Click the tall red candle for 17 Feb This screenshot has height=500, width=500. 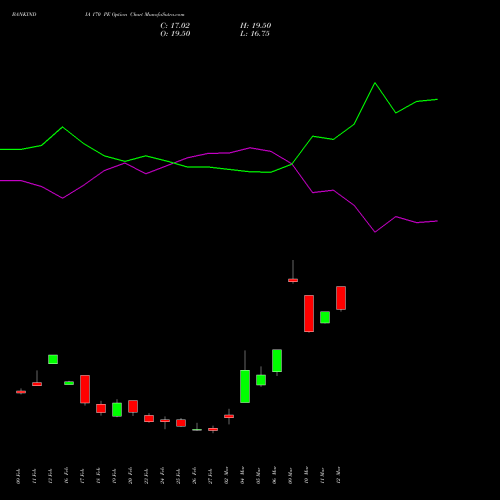pyautogui.click(x=85, y=389)
